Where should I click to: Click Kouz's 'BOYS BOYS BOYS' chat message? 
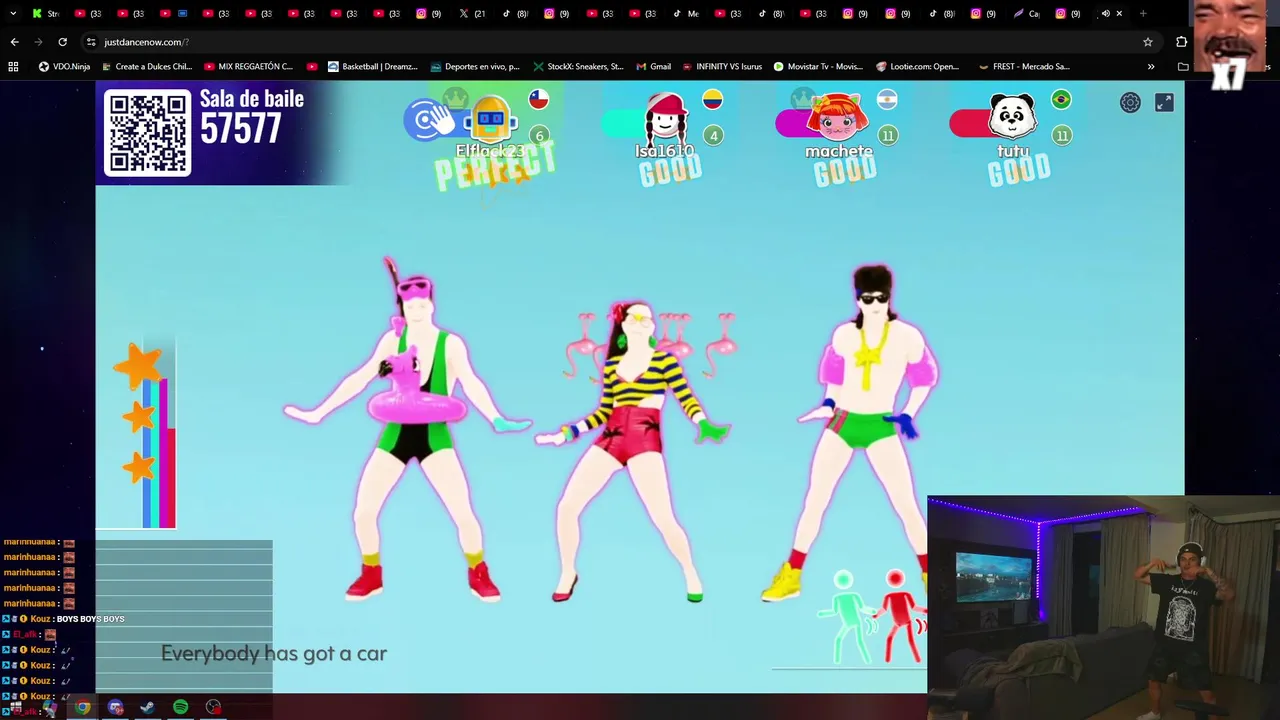pyautogui.click(x=90, y=619)
